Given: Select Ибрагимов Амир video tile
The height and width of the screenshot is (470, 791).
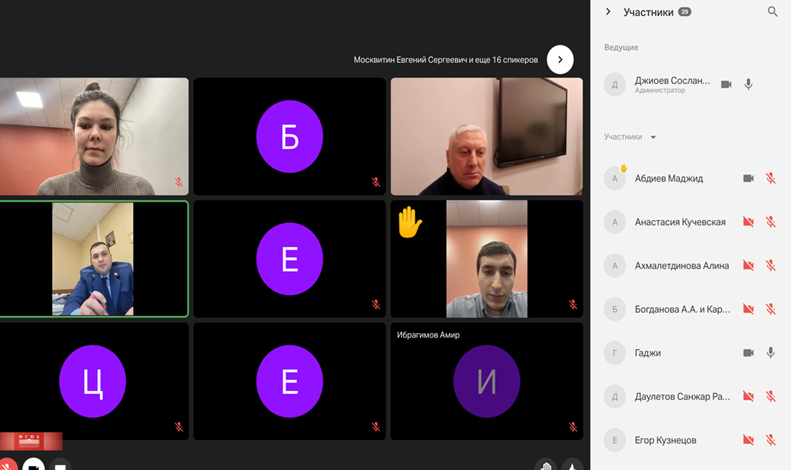Looking at the screenshot, I should 486,381.
